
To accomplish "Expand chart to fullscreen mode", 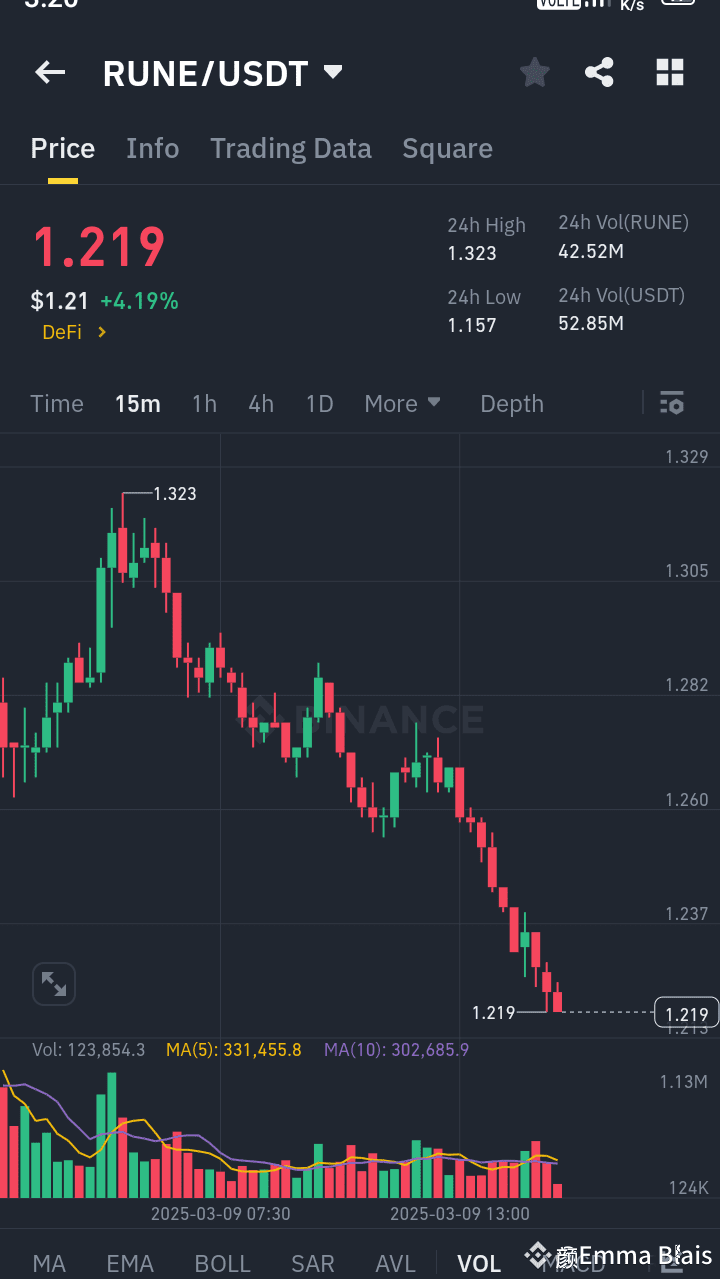I will click(53, 983).
